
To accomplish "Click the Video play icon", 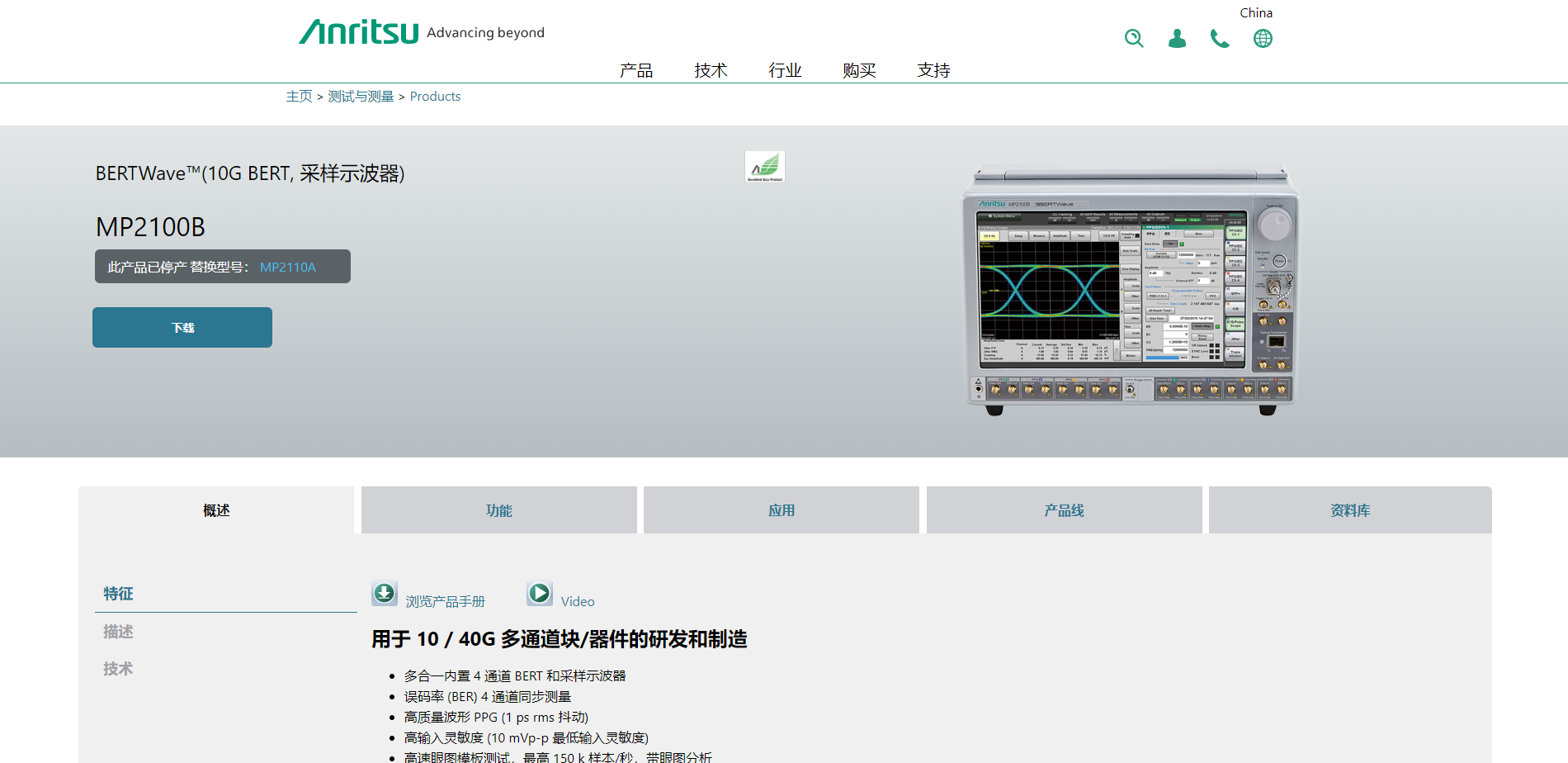I will 540,593.
